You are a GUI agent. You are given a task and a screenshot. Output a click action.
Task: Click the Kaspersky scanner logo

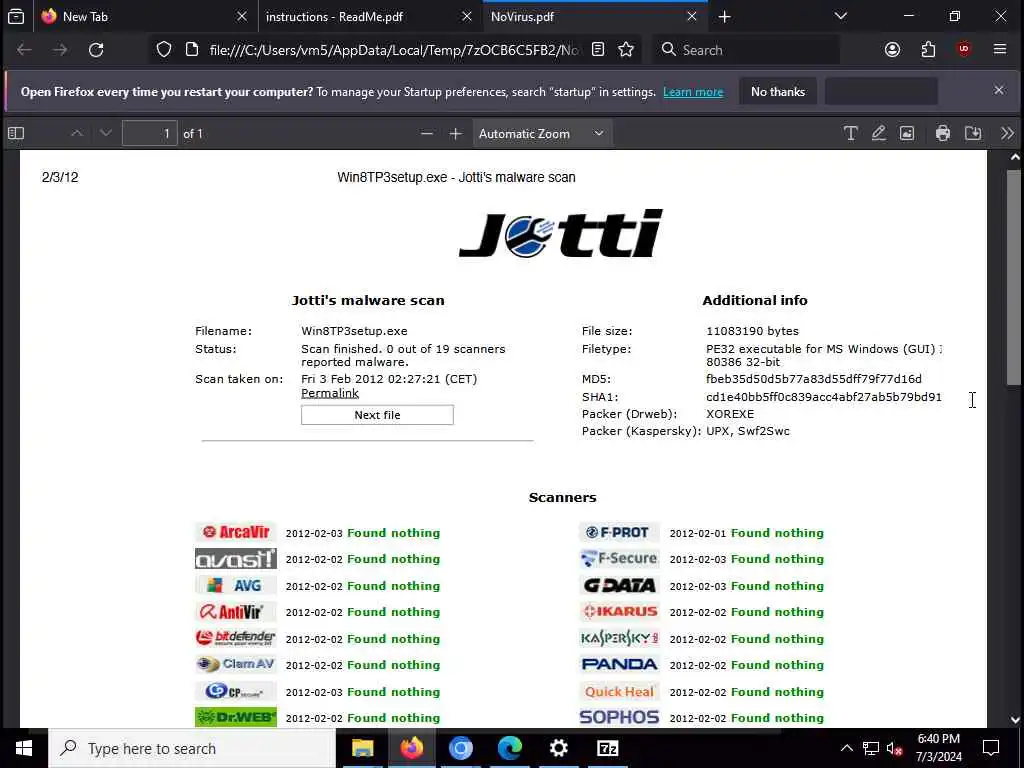619,638
